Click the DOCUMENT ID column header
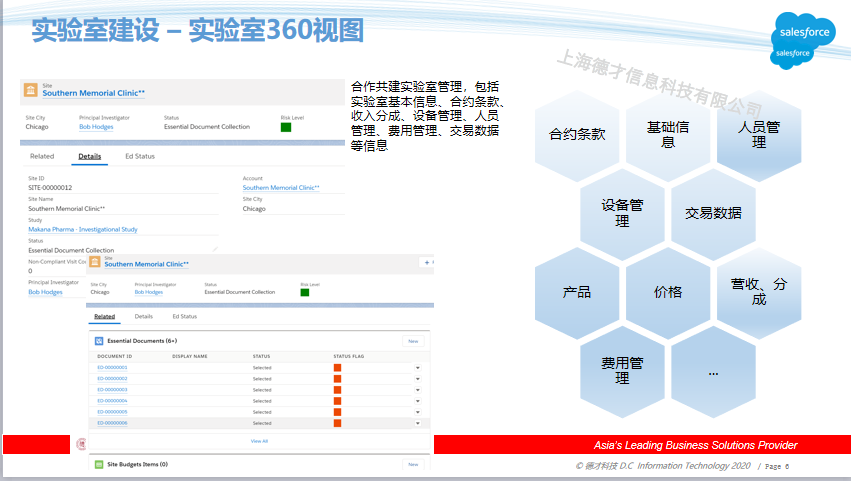The width and height of the screenshot is (851, 481). coord(115,357)
